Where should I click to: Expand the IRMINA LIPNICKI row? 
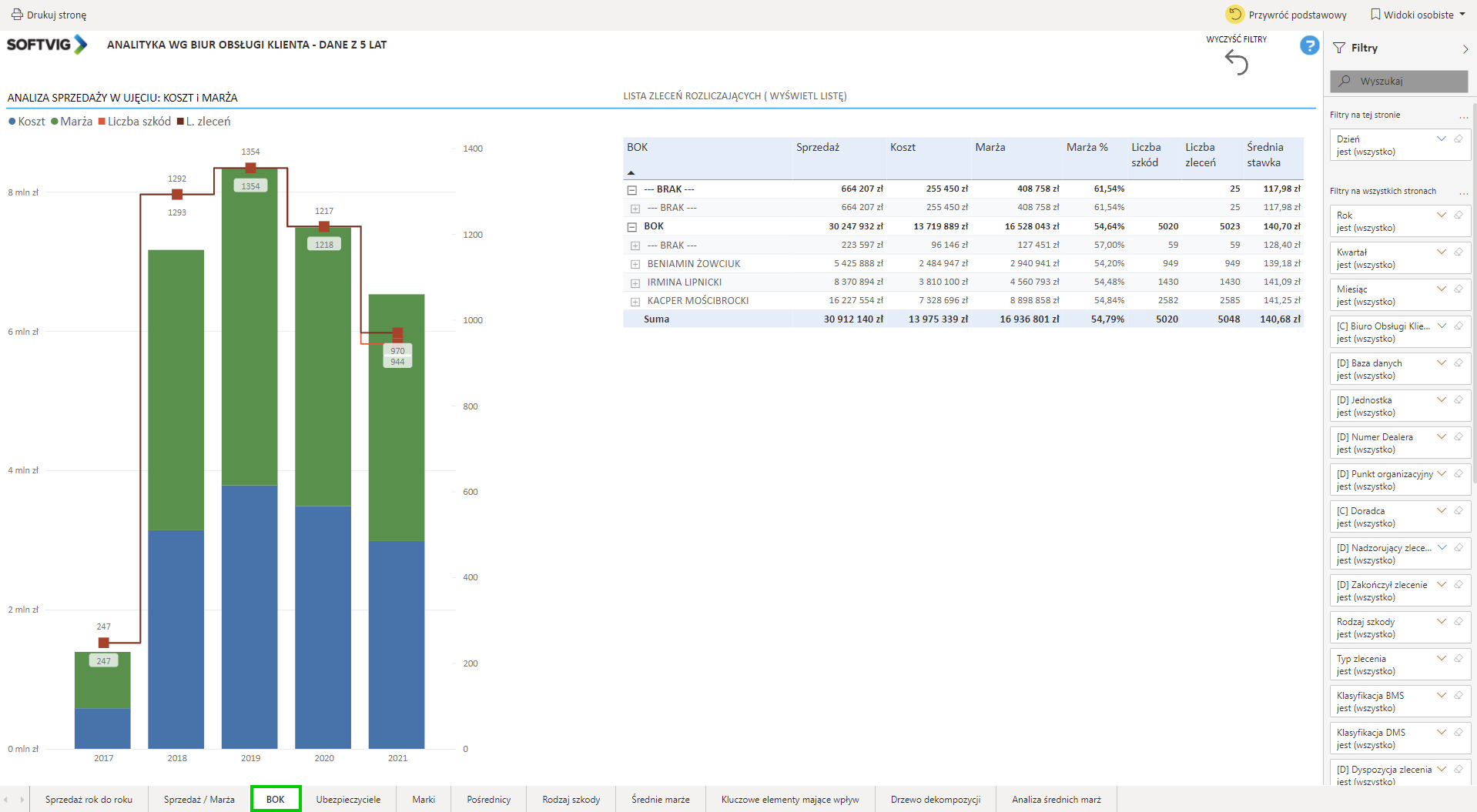635,283
